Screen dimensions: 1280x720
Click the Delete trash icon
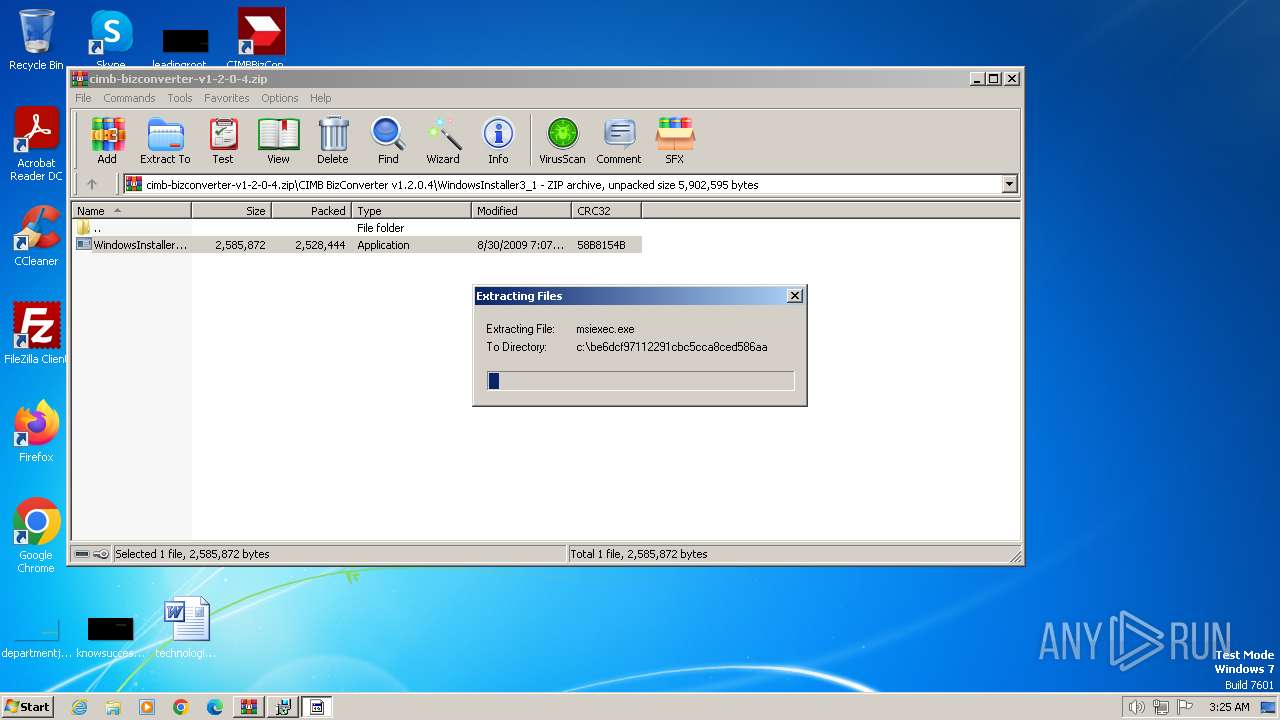(333, 141)
